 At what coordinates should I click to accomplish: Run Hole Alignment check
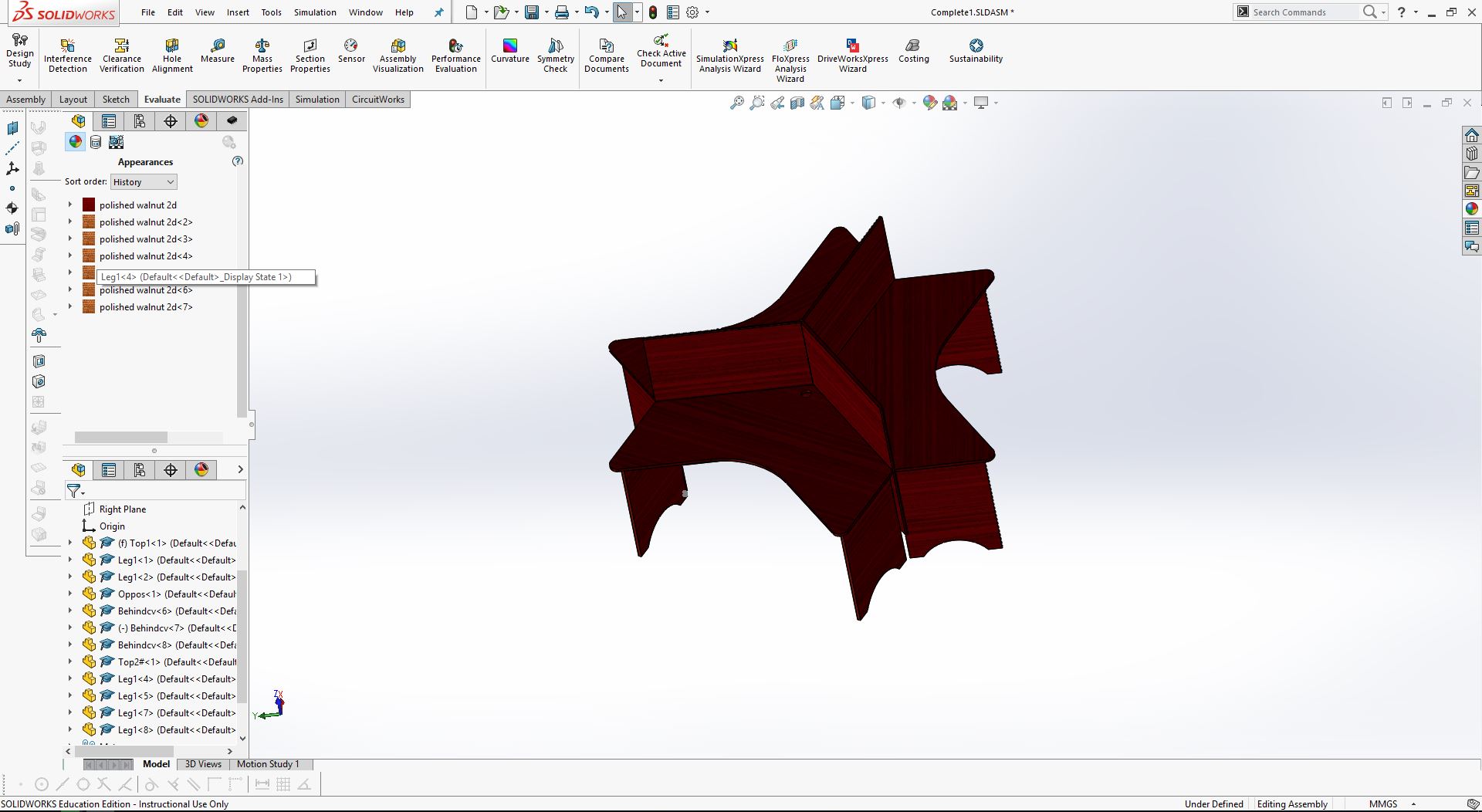[172, 55]
